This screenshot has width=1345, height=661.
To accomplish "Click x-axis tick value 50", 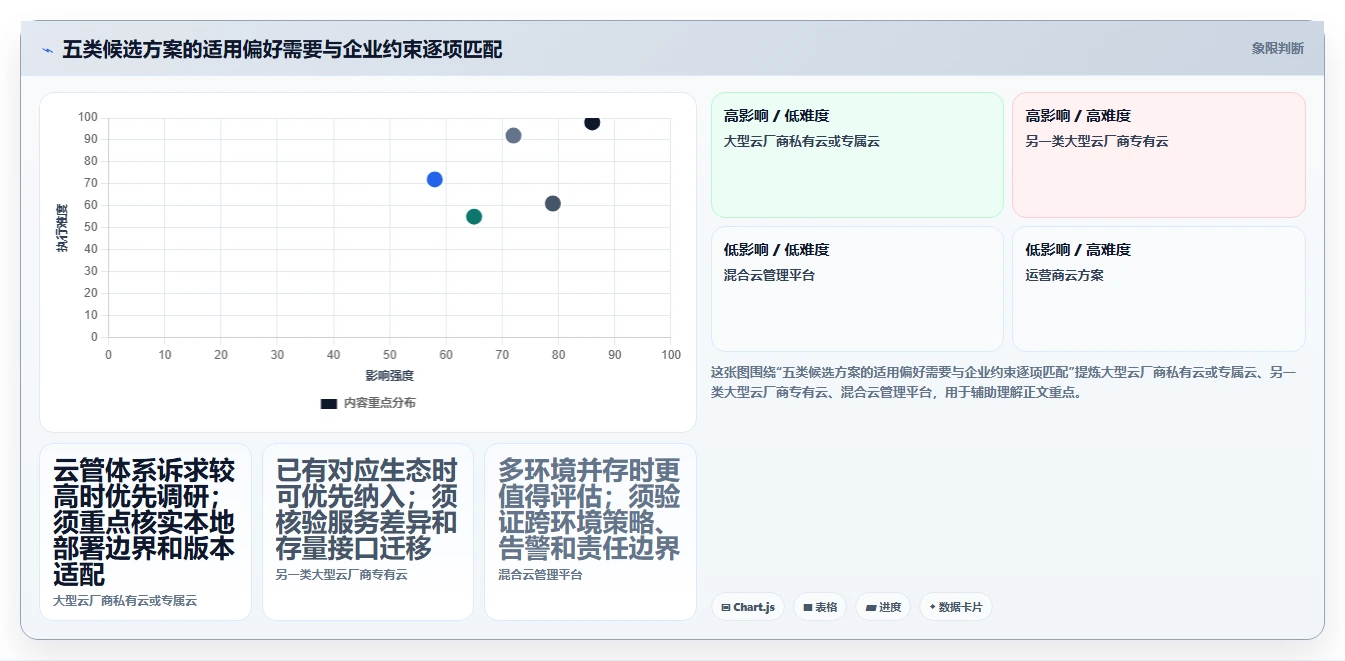I will click(x=389, y=355).
